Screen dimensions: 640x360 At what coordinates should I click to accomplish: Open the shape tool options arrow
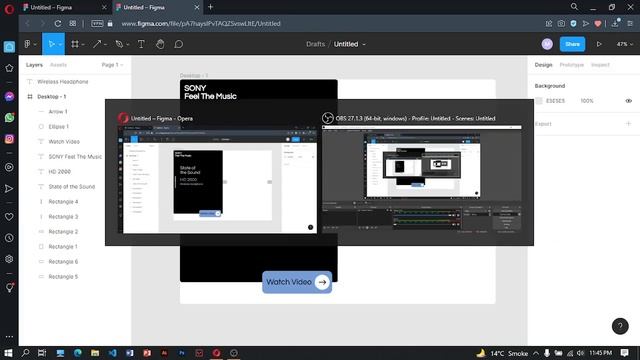pos(105,44)
